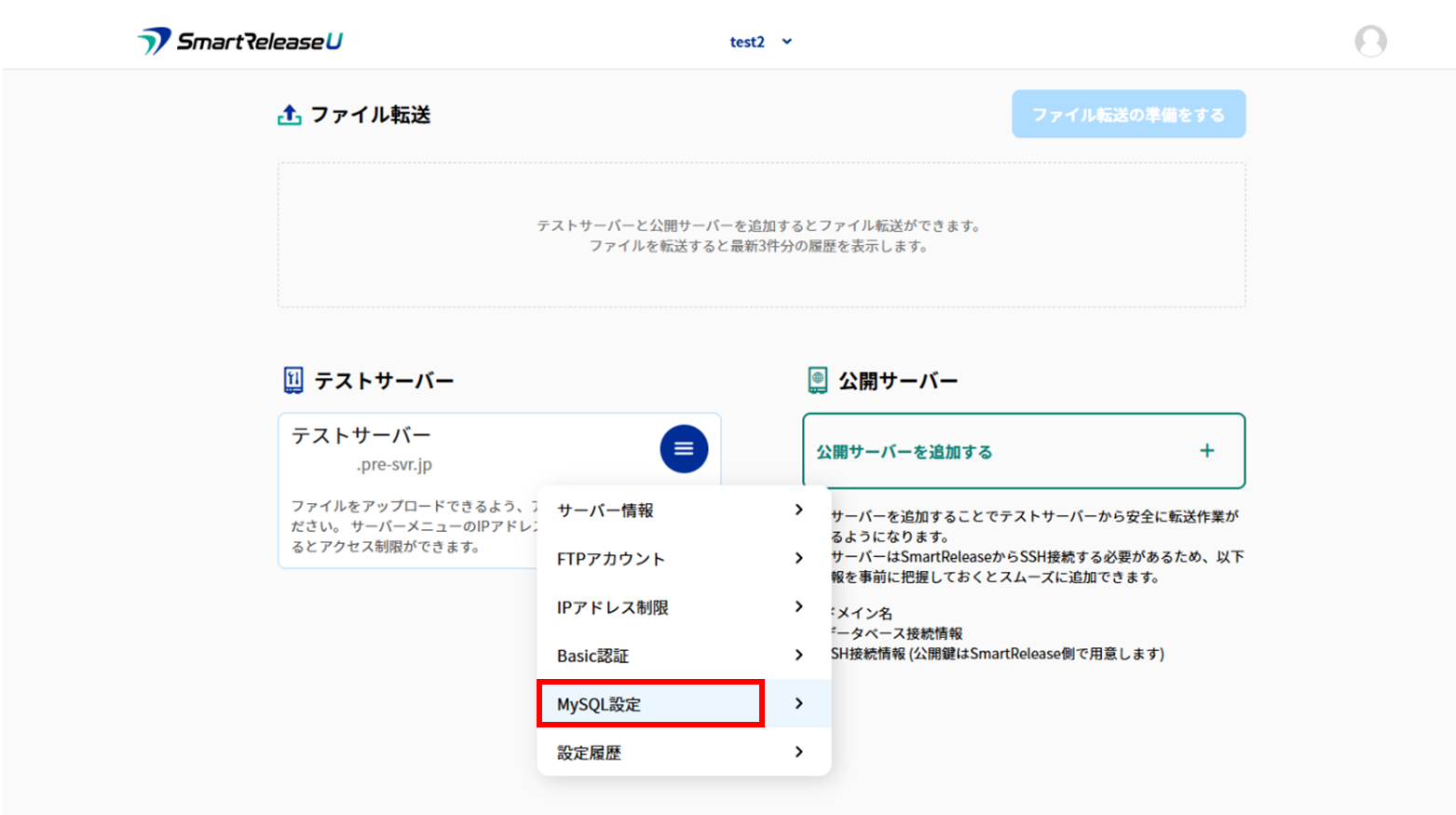Click the test server heading icon
1456x815 pixels.
pos(293,380)
